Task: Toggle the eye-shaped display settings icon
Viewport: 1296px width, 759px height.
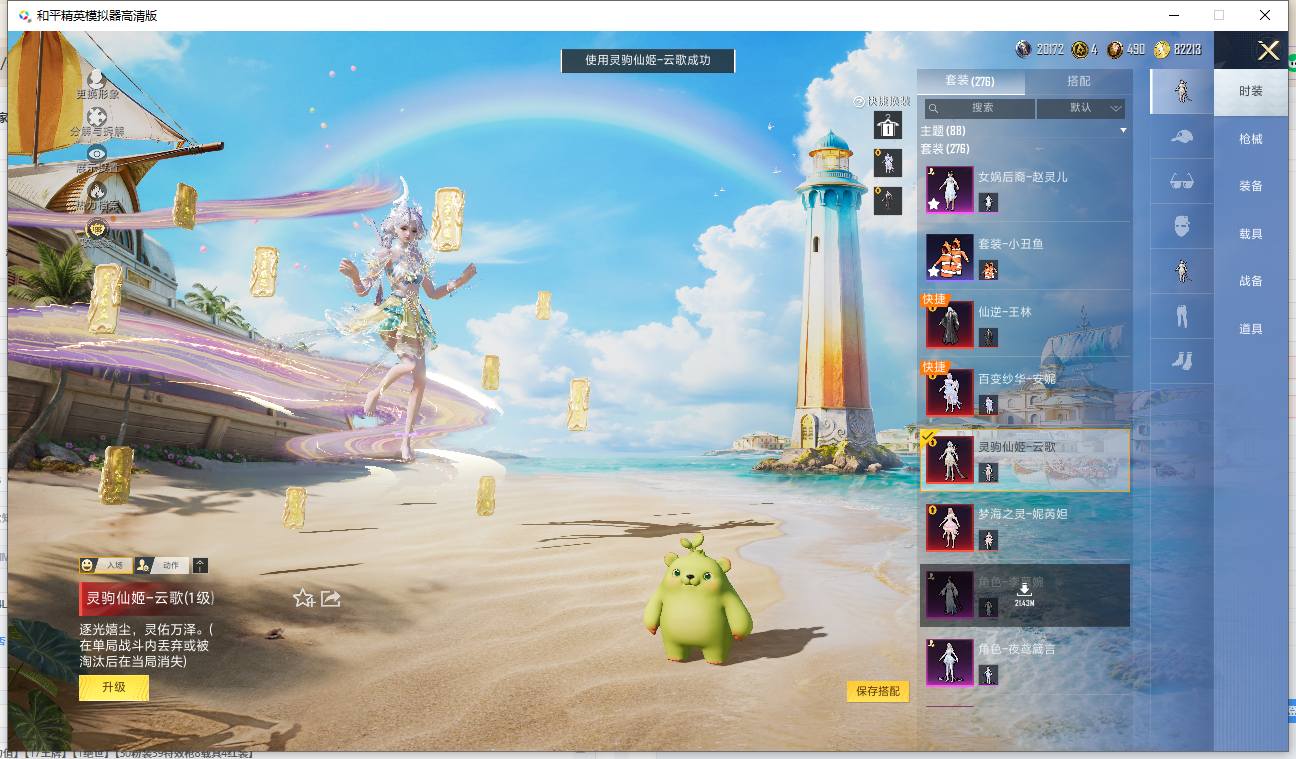Action: 97,153
